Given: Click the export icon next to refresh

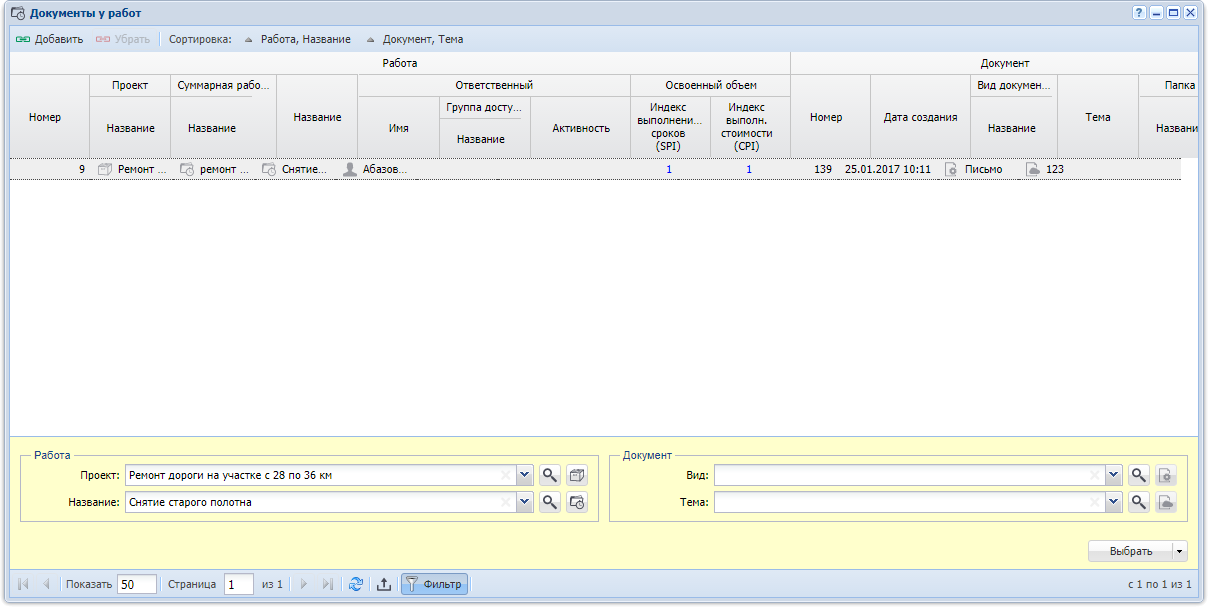Looking at the screenshot, I should [x=383, y=584].
